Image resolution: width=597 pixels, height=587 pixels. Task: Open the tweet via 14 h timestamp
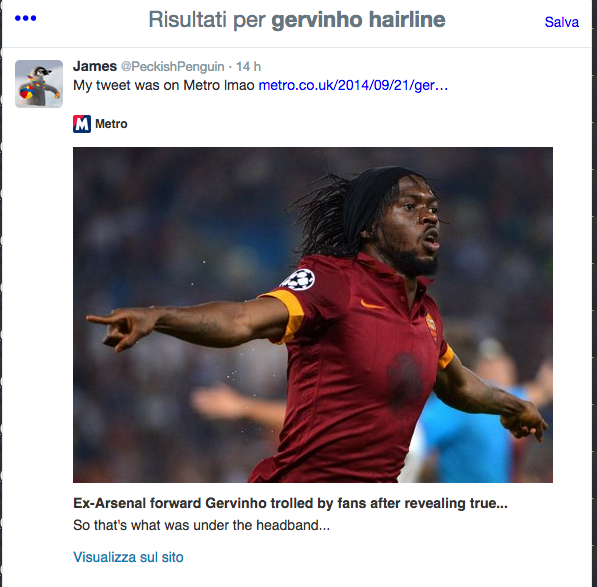pyautogui.click(x=248, y=67)
